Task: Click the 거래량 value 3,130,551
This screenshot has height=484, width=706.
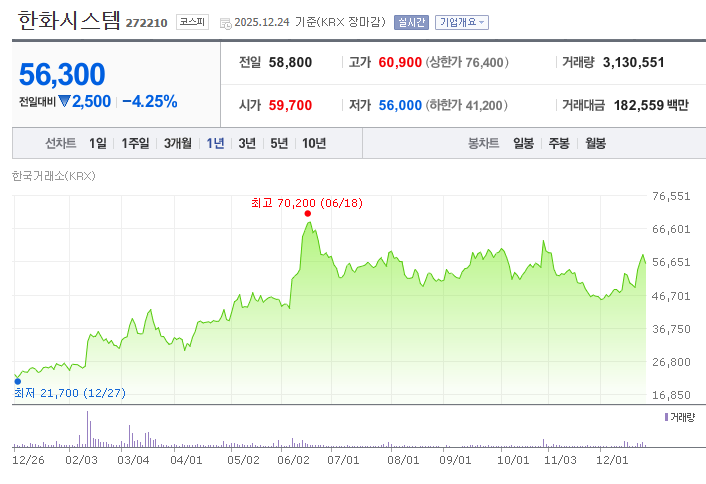Action: click(x=634, y=62)
